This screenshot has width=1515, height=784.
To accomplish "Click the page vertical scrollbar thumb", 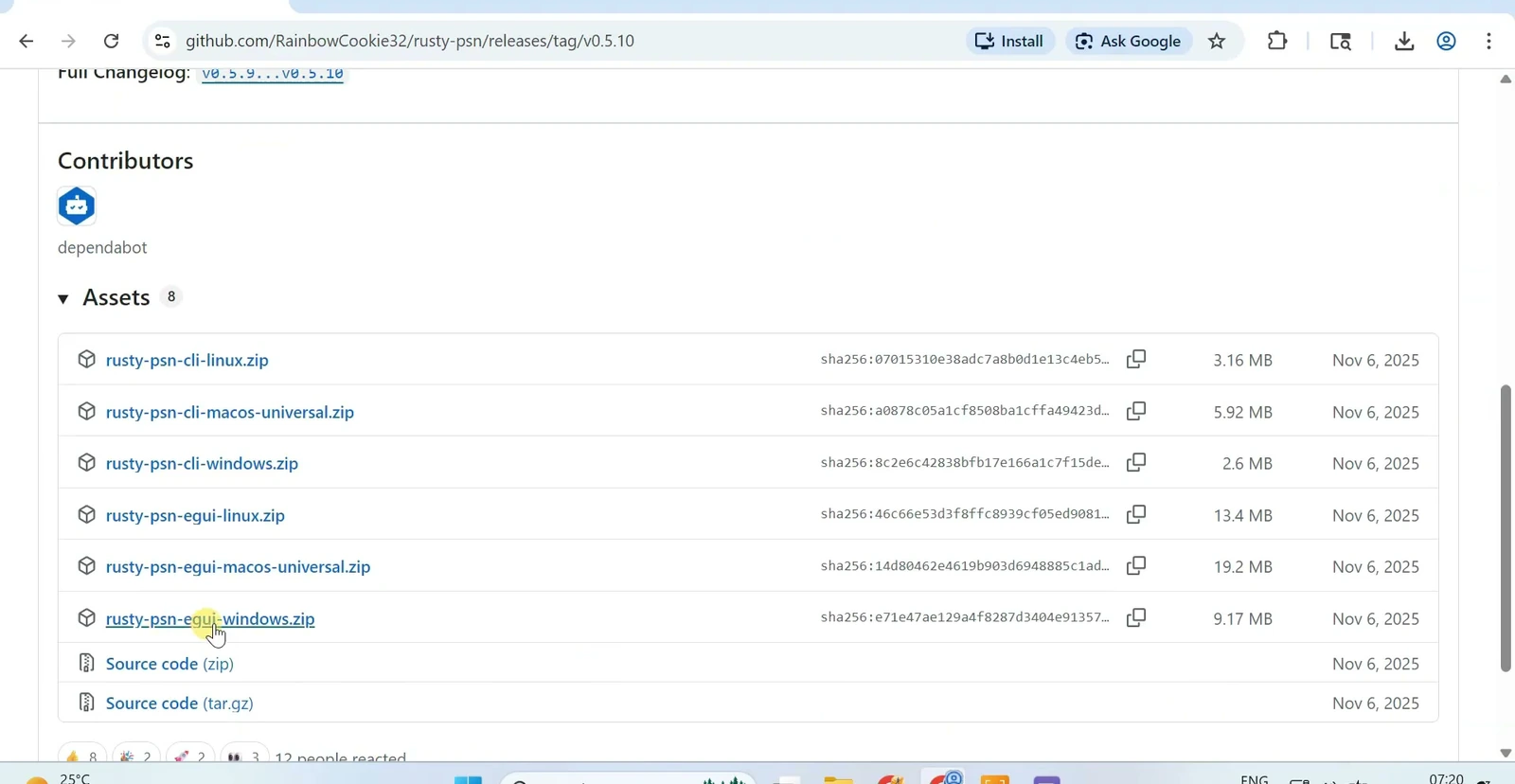I will 1506,528.
